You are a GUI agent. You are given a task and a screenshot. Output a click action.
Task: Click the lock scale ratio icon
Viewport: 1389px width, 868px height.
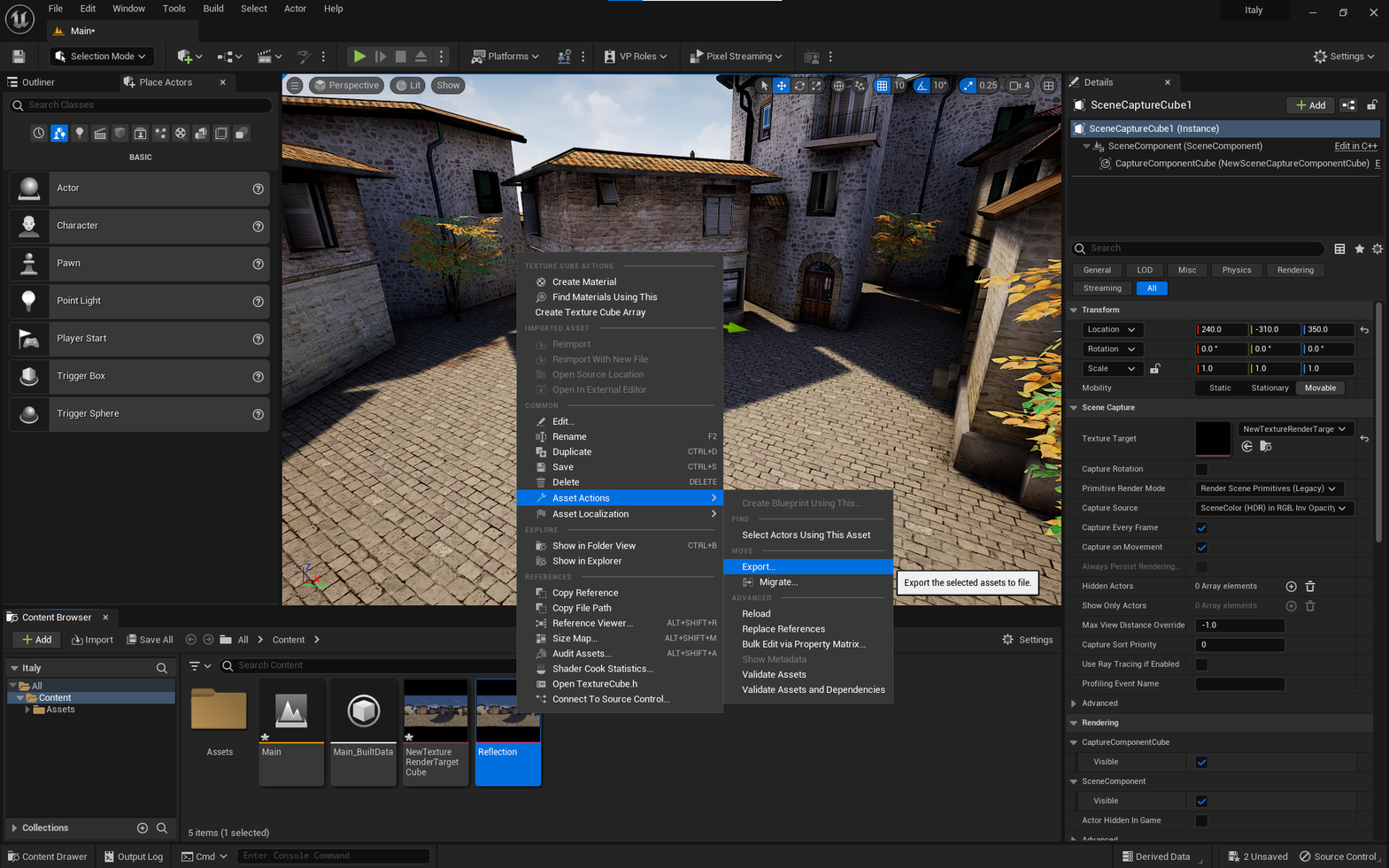1154,369
